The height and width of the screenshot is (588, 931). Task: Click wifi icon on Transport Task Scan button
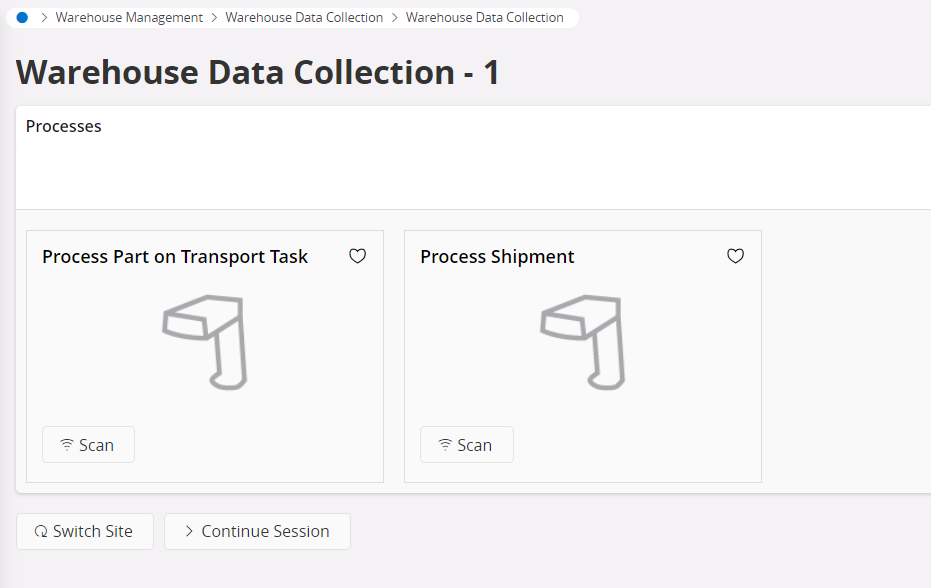pyautogui.click(x=67, y=444)
